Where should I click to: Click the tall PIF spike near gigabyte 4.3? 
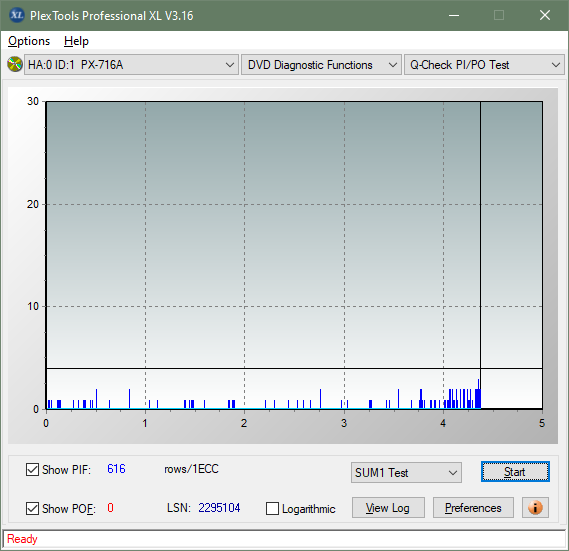click(x=478, y=394)
